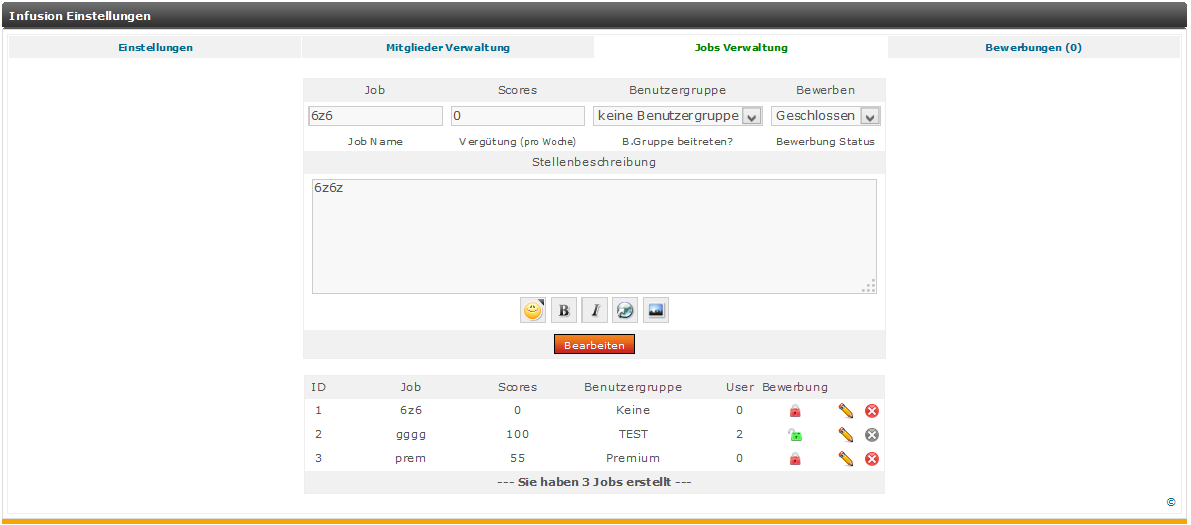This screenshot has width=1191, height=525.
Task: Delete job 6z6 with the red X
Action: (872, 411)
